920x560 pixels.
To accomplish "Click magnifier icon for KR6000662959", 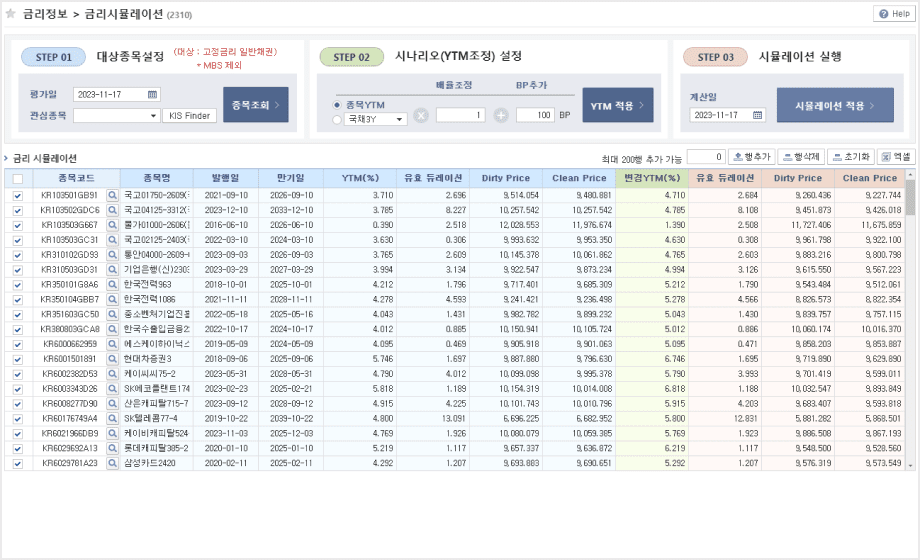I will (x=112, y=344).
